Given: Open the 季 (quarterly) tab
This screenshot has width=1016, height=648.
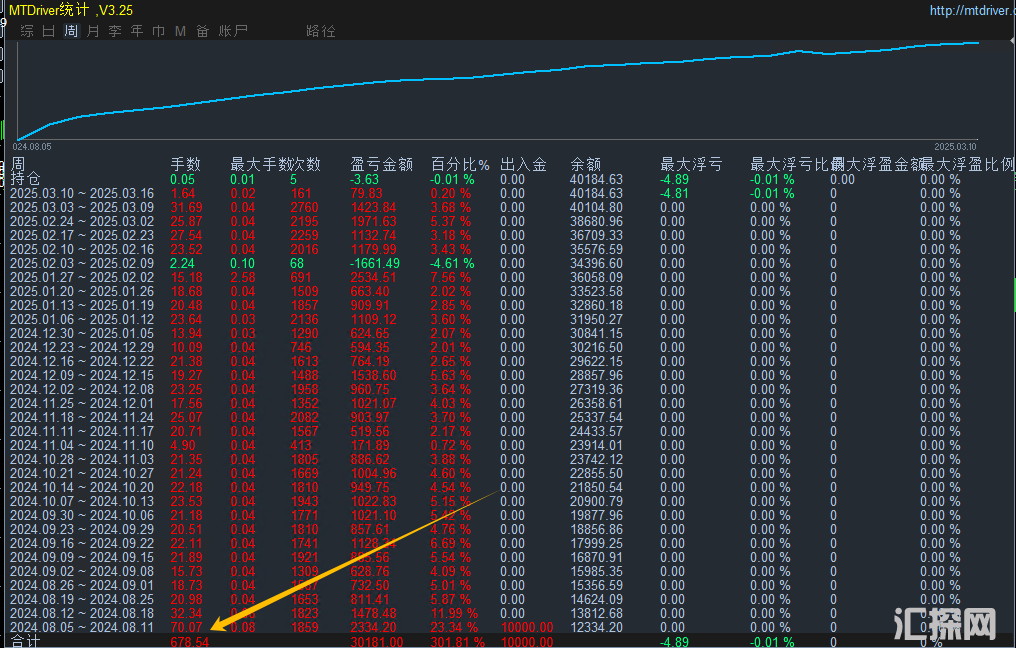Looking at the screenshot, I should pos(115,31).
